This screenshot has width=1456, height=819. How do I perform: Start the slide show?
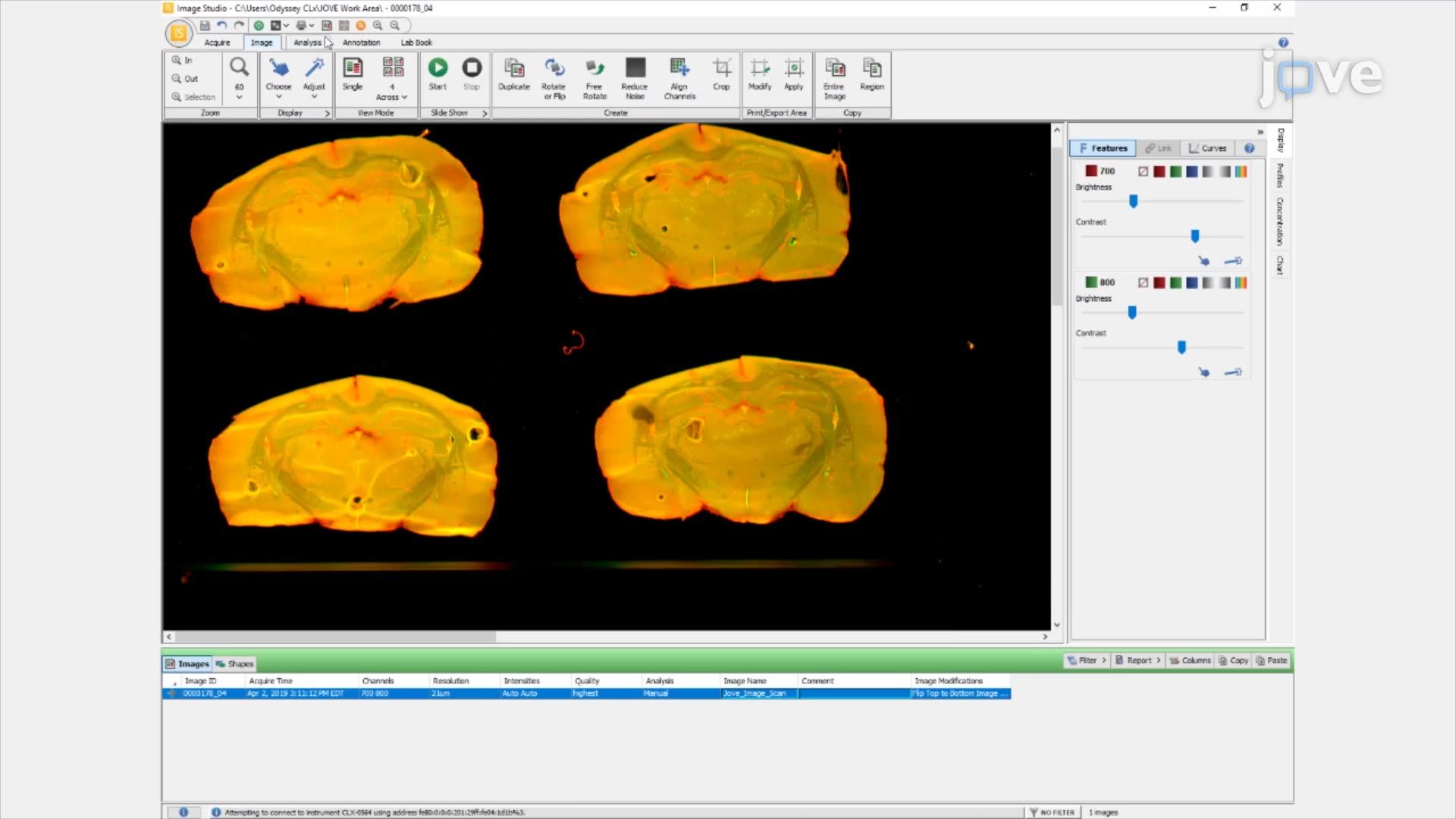click(438, 72)
